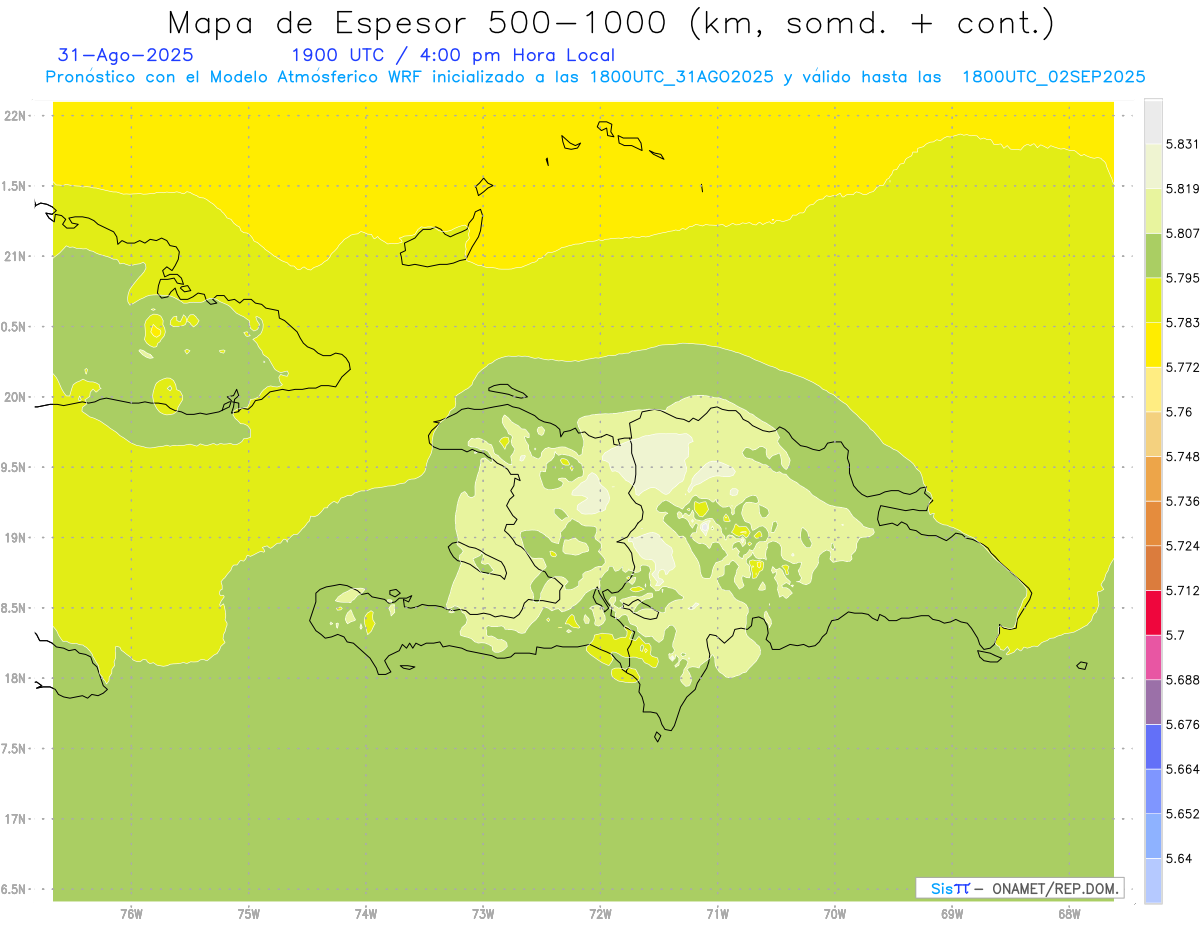The width and height of the screenshot is (1200, 927).
Task: Click the longitude axis label "74W"
Action: [x=365, y=914]
